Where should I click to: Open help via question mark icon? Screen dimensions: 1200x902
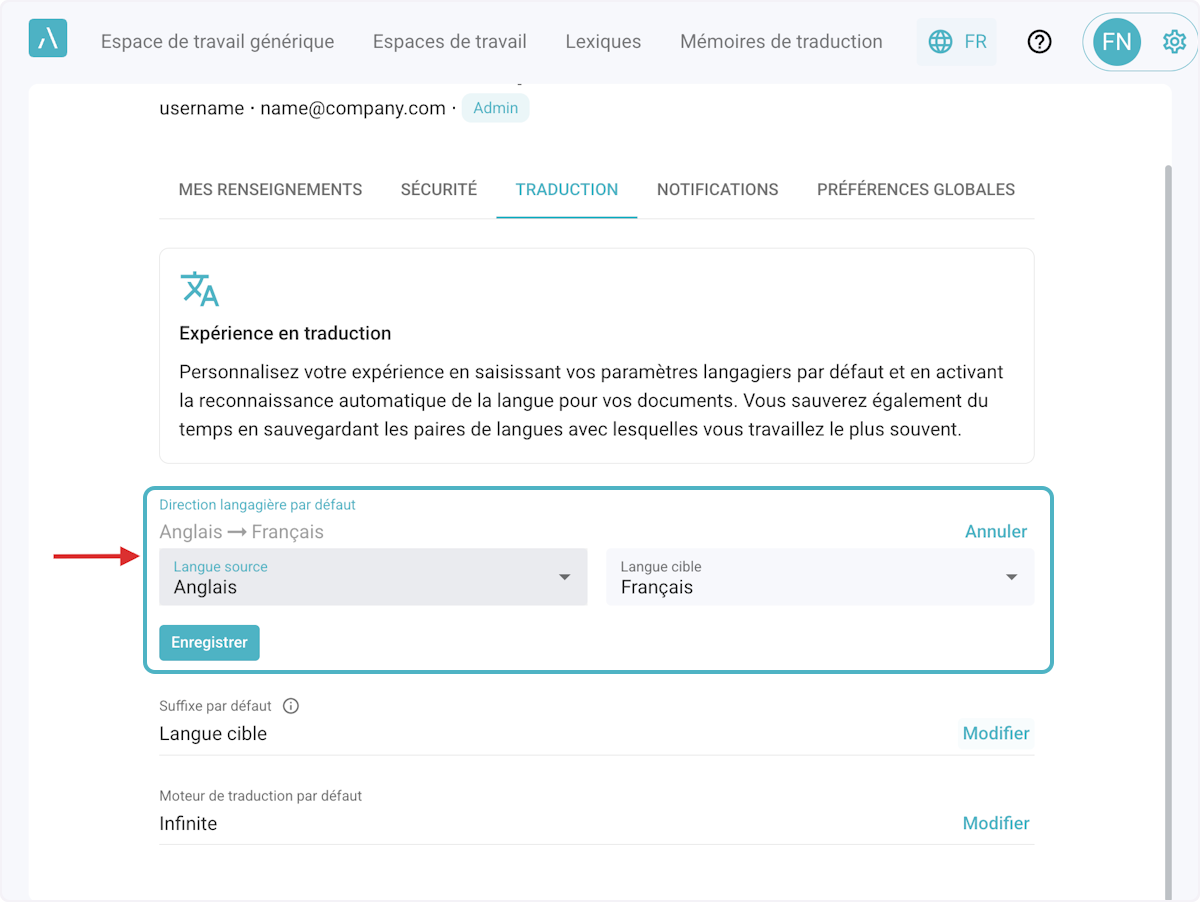(x=1040, y=42)
